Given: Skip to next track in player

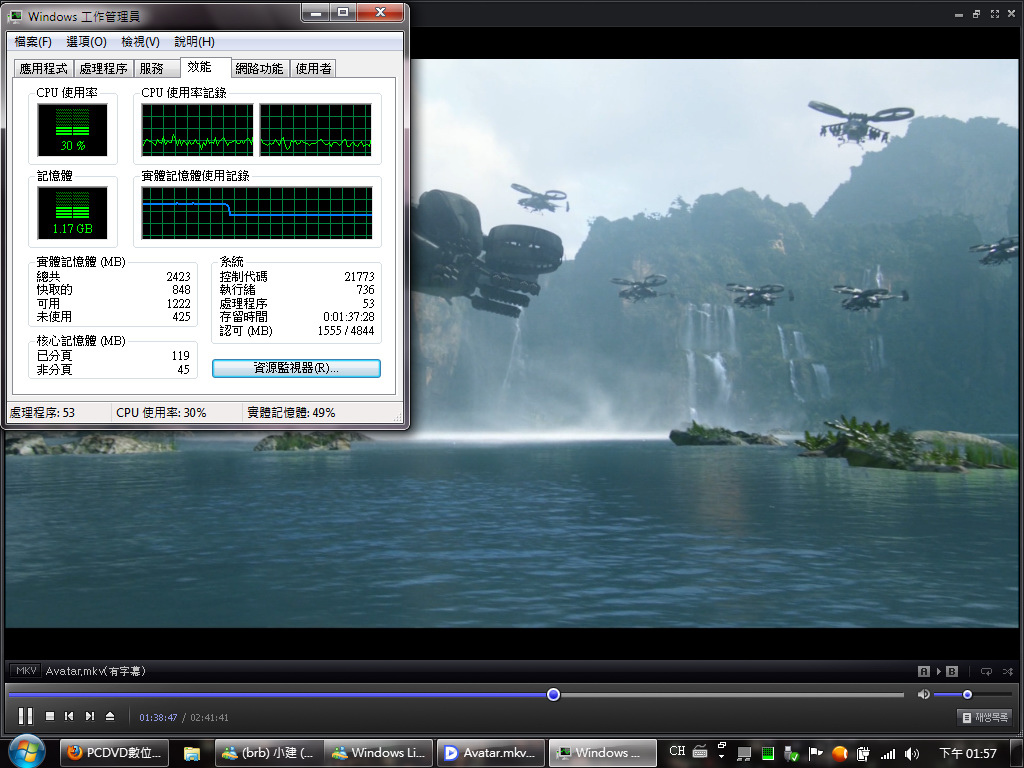Looking at the screenshot, I should [x=89, y=716].
